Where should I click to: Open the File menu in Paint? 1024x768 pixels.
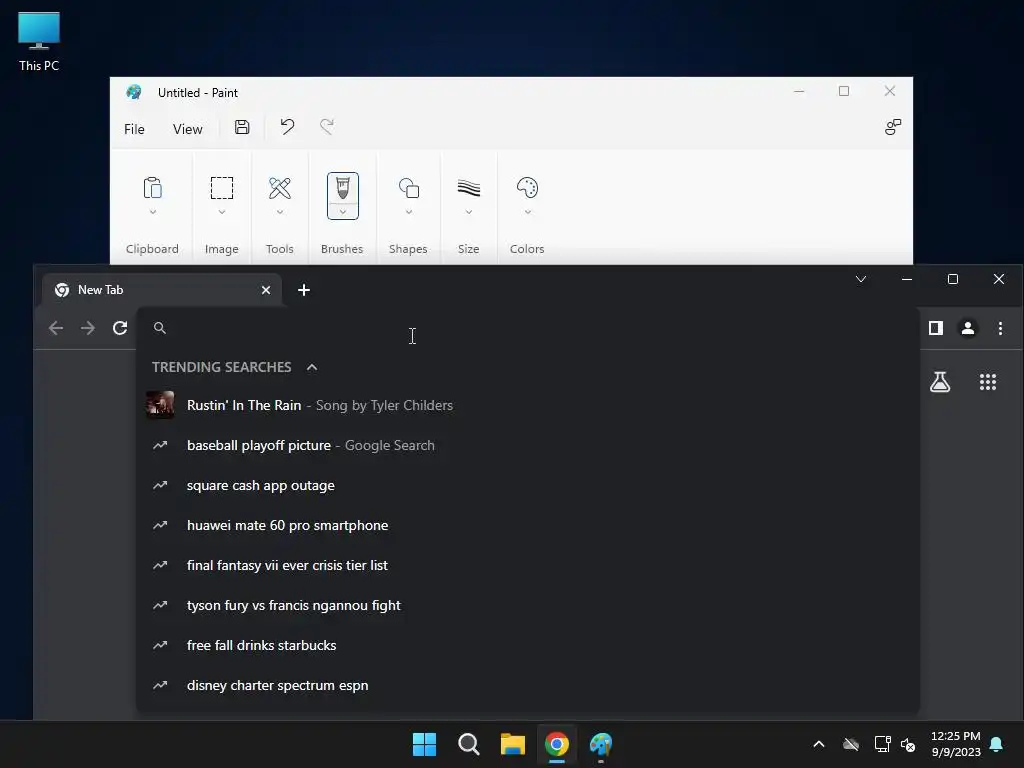[135, 129]
